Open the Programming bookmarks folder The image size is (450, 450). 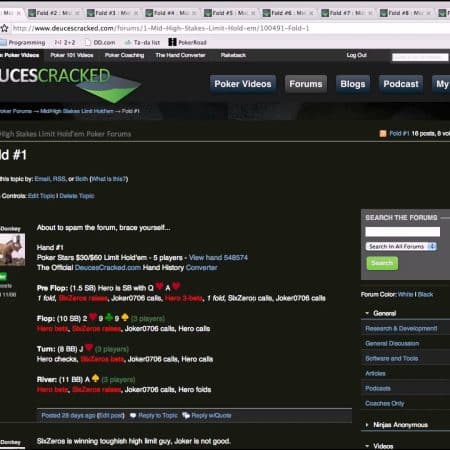point(23,43)
